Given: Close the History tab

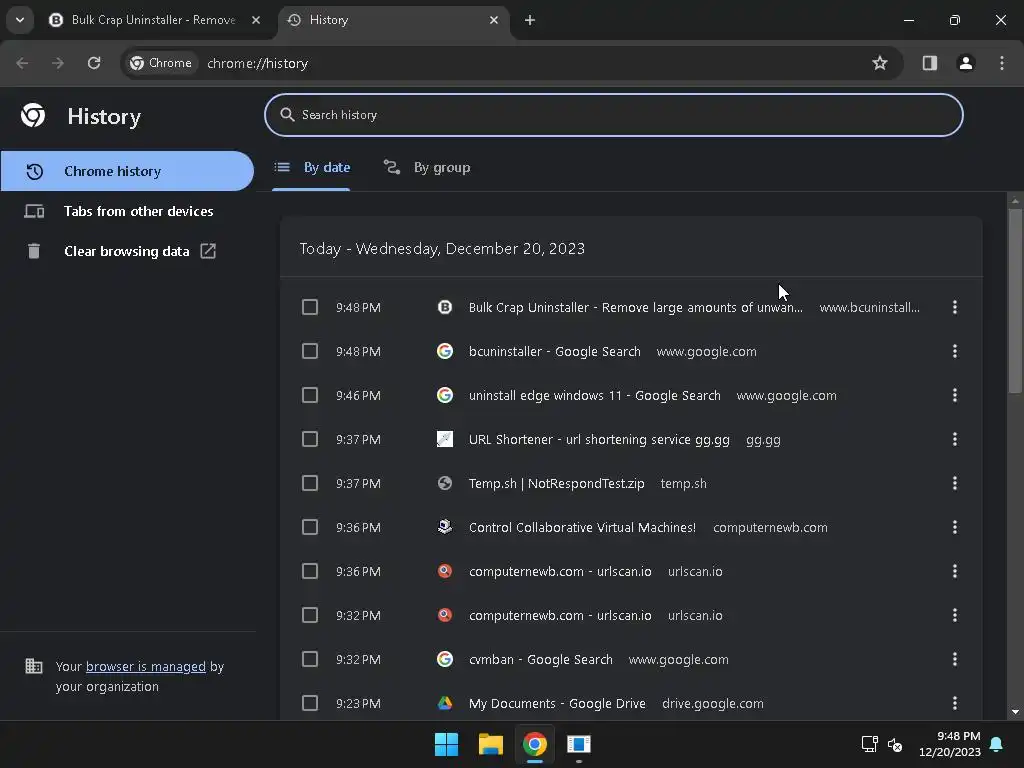Looking at the screenshot, I should tap(494, 20).
